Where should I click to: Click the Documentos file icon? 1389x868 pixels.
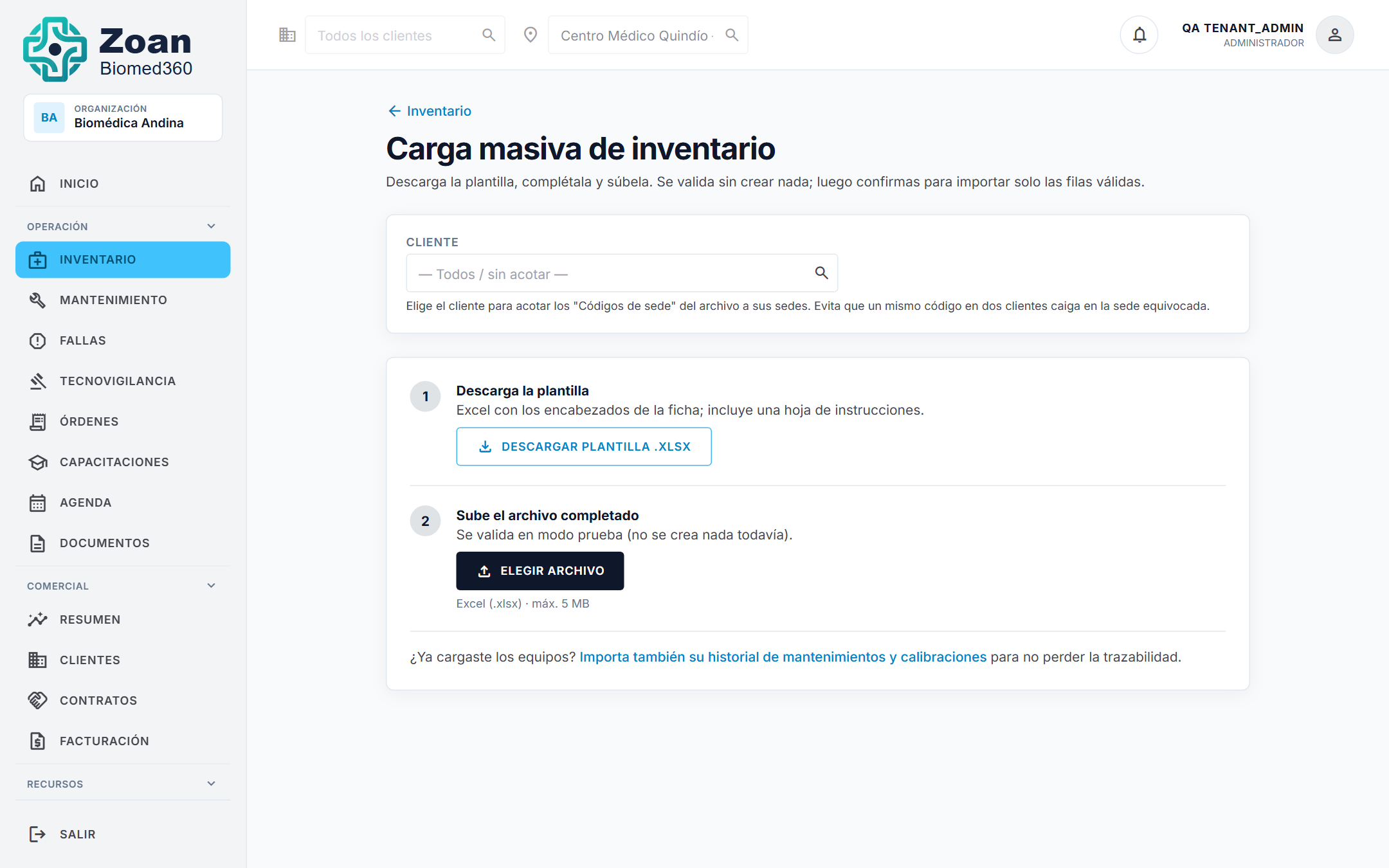click(38, 543)
